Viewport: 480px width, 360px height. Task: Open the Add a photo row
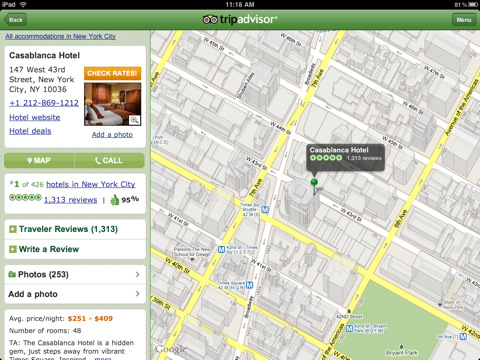pyautogui.click(x=75, y=294)
